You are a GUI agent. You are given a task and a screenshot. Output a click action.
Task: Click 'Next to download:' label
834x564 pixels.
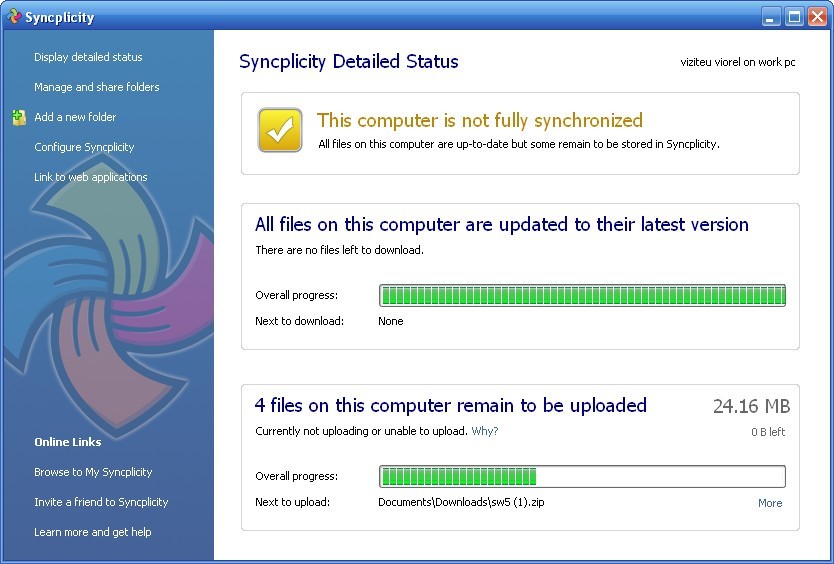coord(299,321)
